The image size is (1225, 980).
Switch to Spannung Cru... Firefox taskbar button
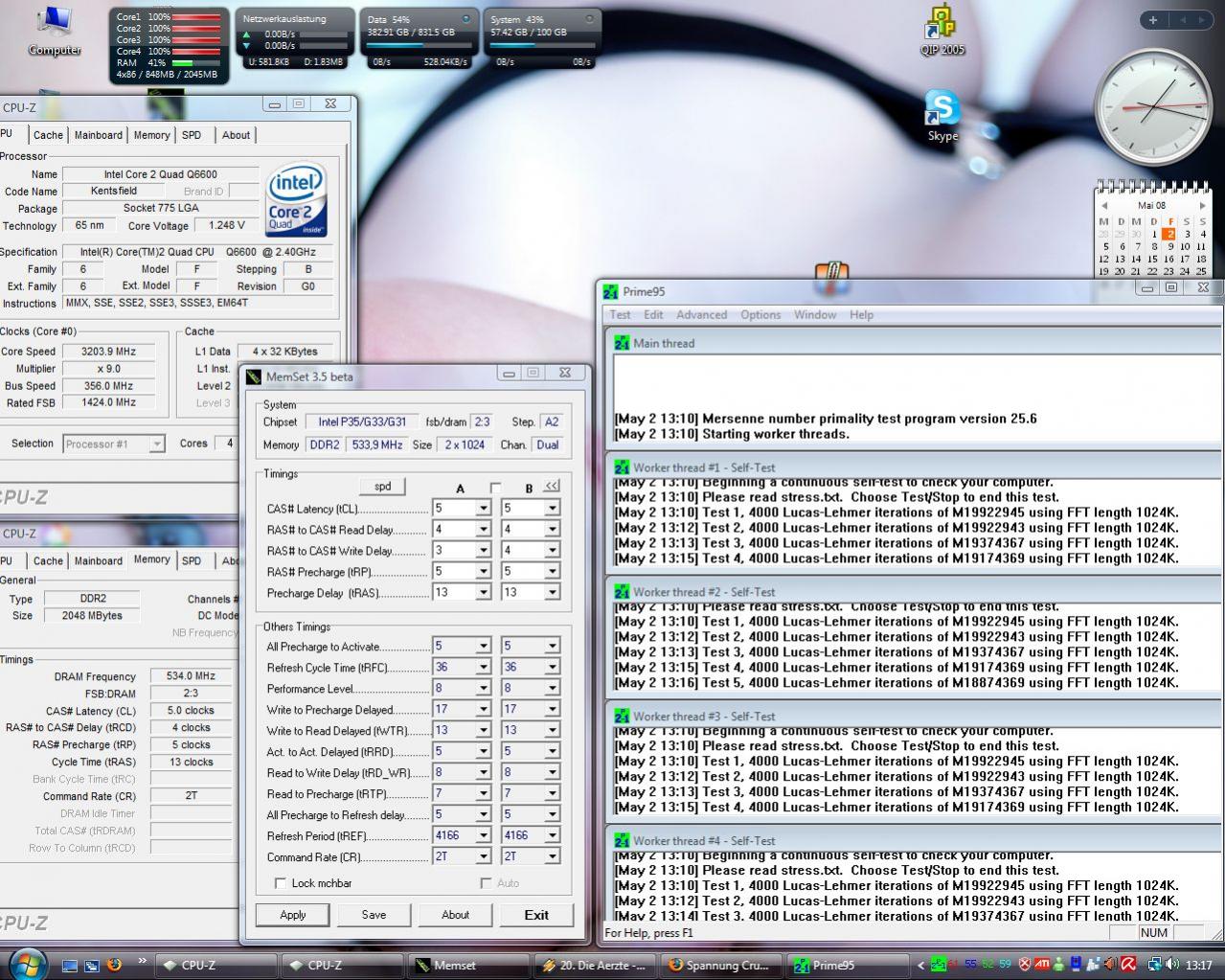click(721, 966)
